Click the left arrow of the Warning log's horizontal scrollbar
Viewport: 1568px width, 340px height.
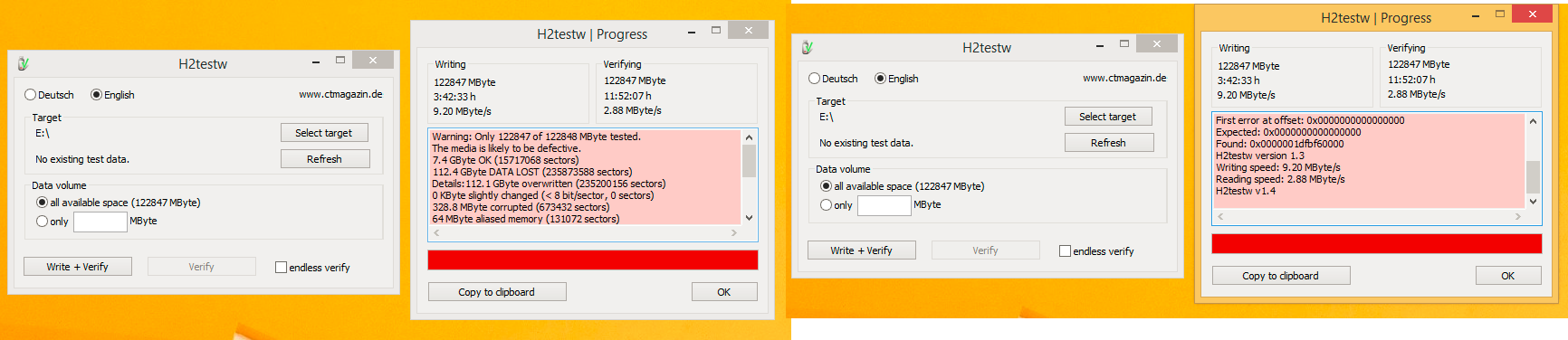coord(435,232)
